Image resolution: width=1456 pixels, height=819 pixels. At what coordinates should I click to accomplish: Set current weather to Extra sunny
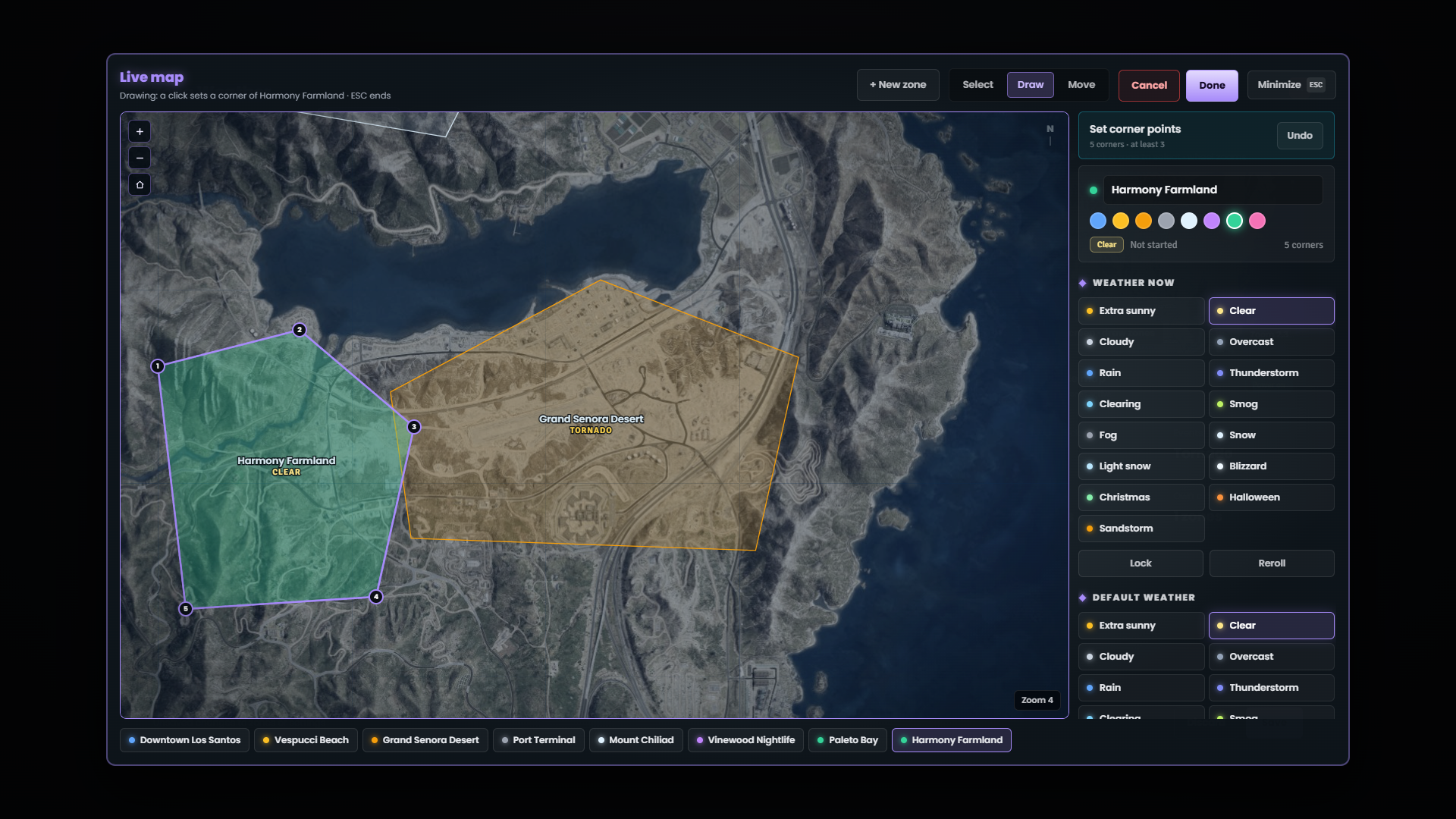(x=1141, y=311)
